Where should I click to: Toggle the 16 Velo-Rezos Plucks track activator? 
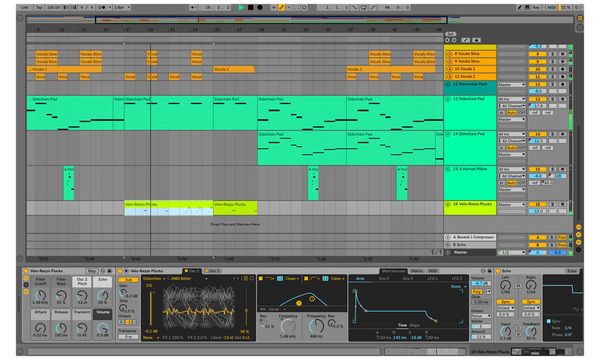(537, 204)
